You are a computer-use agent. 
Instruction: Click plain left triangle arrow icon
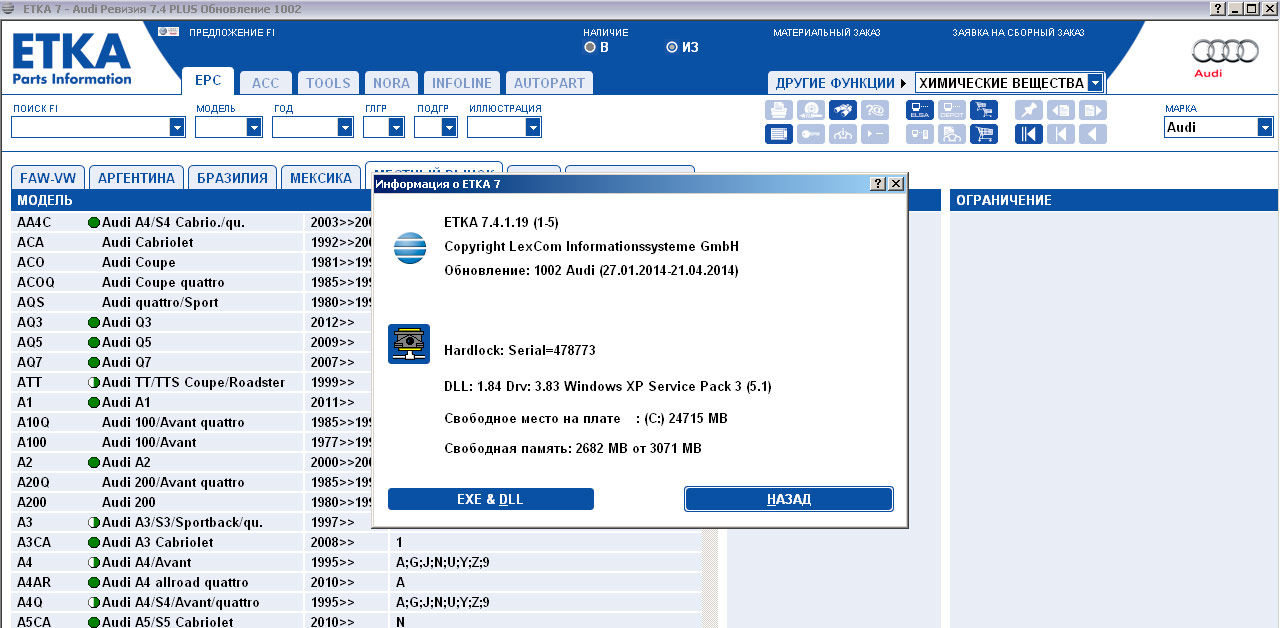click(1093, 134)
